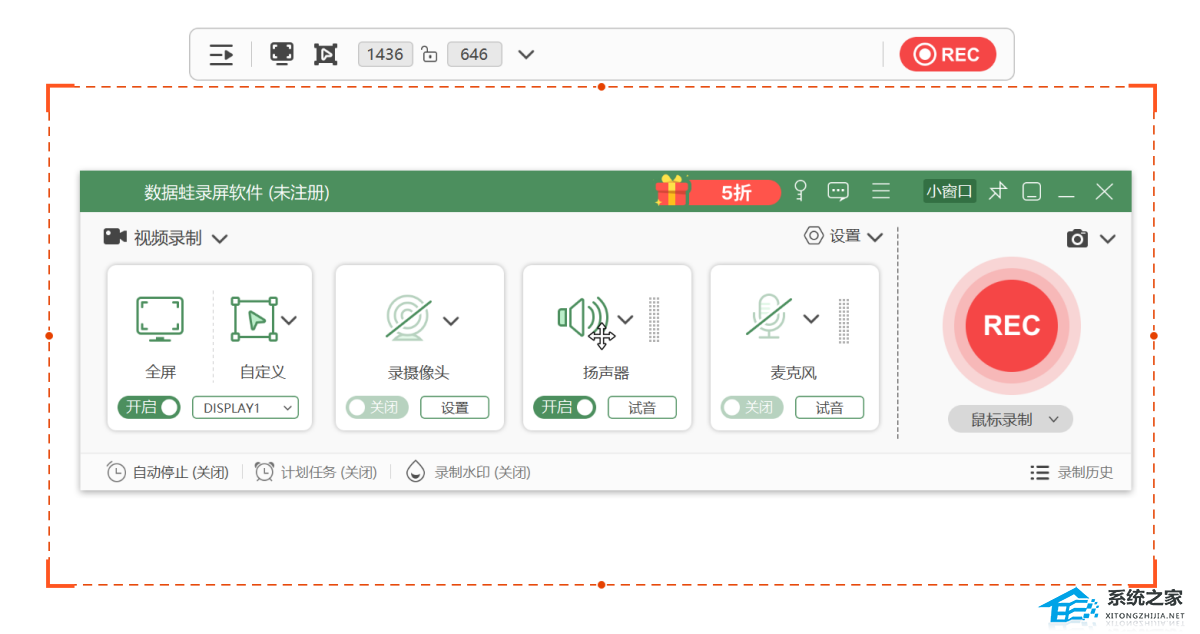1200x634 pixels.
Task: Select the 自定义 custom area icon
Action: pyautogui.click(x=254, y=319)
